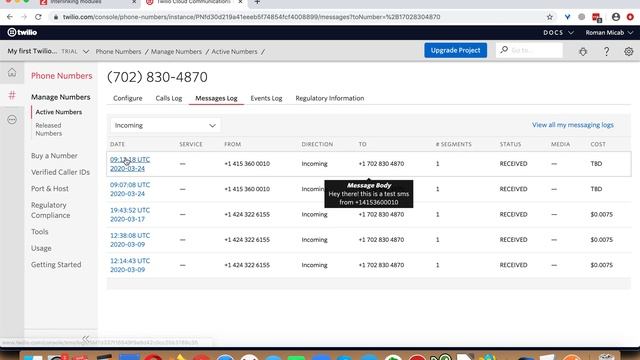Click the Manage Numbers breadcrumb

(176, 51)
